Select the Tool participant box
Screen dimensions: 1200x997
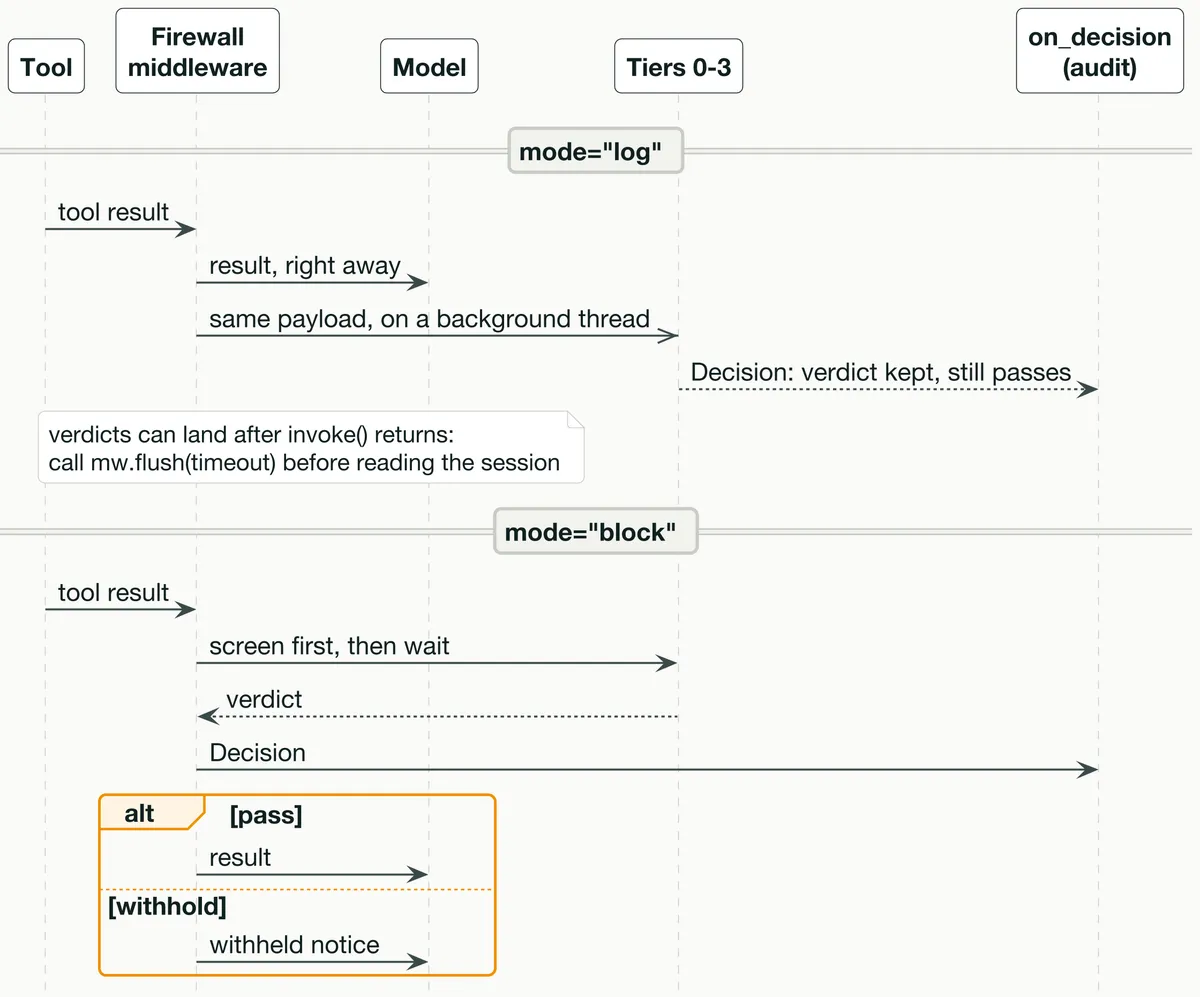coord(46,67)
